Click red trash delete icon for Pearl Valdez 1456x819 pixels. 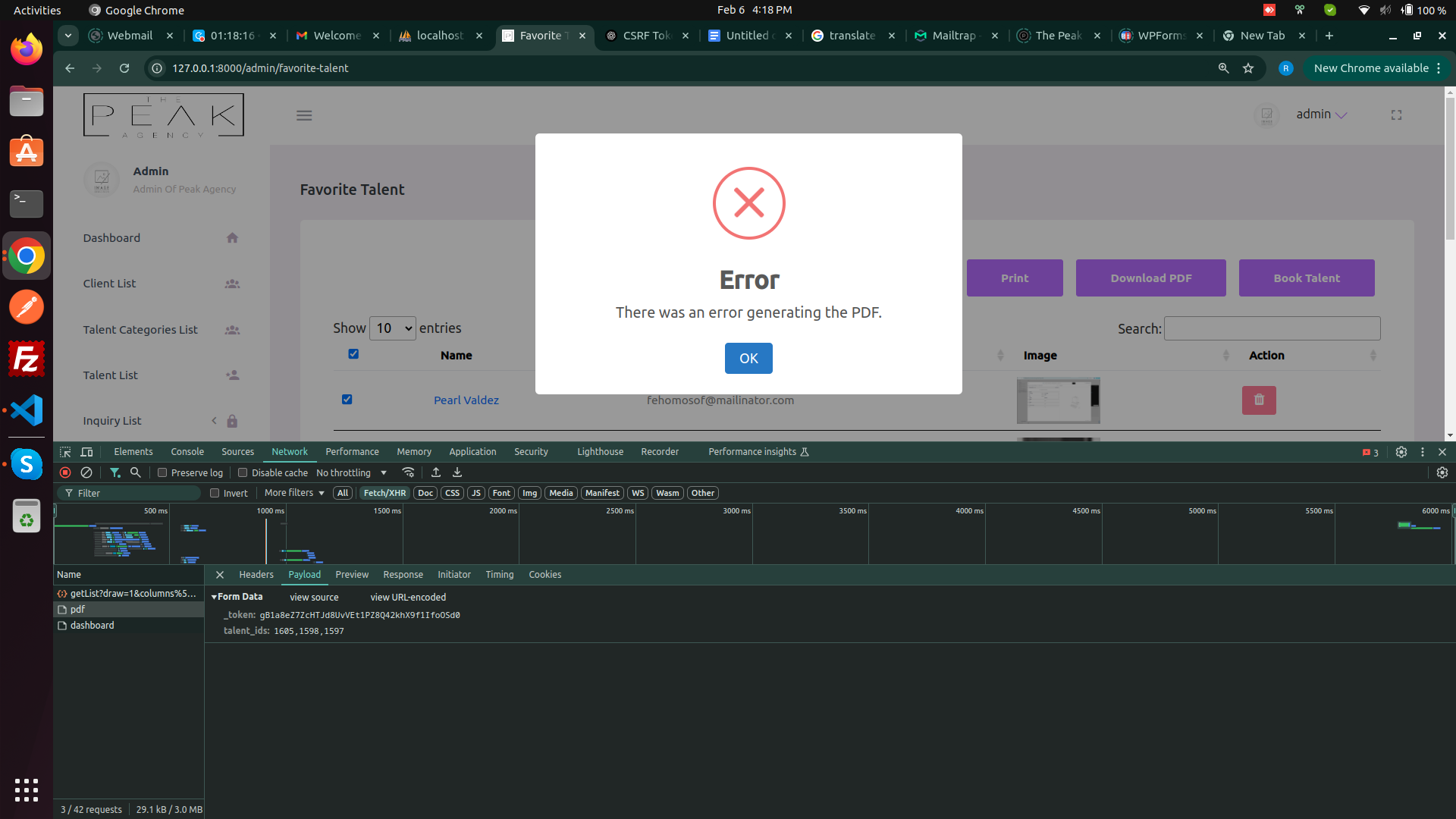point(1259,400)
